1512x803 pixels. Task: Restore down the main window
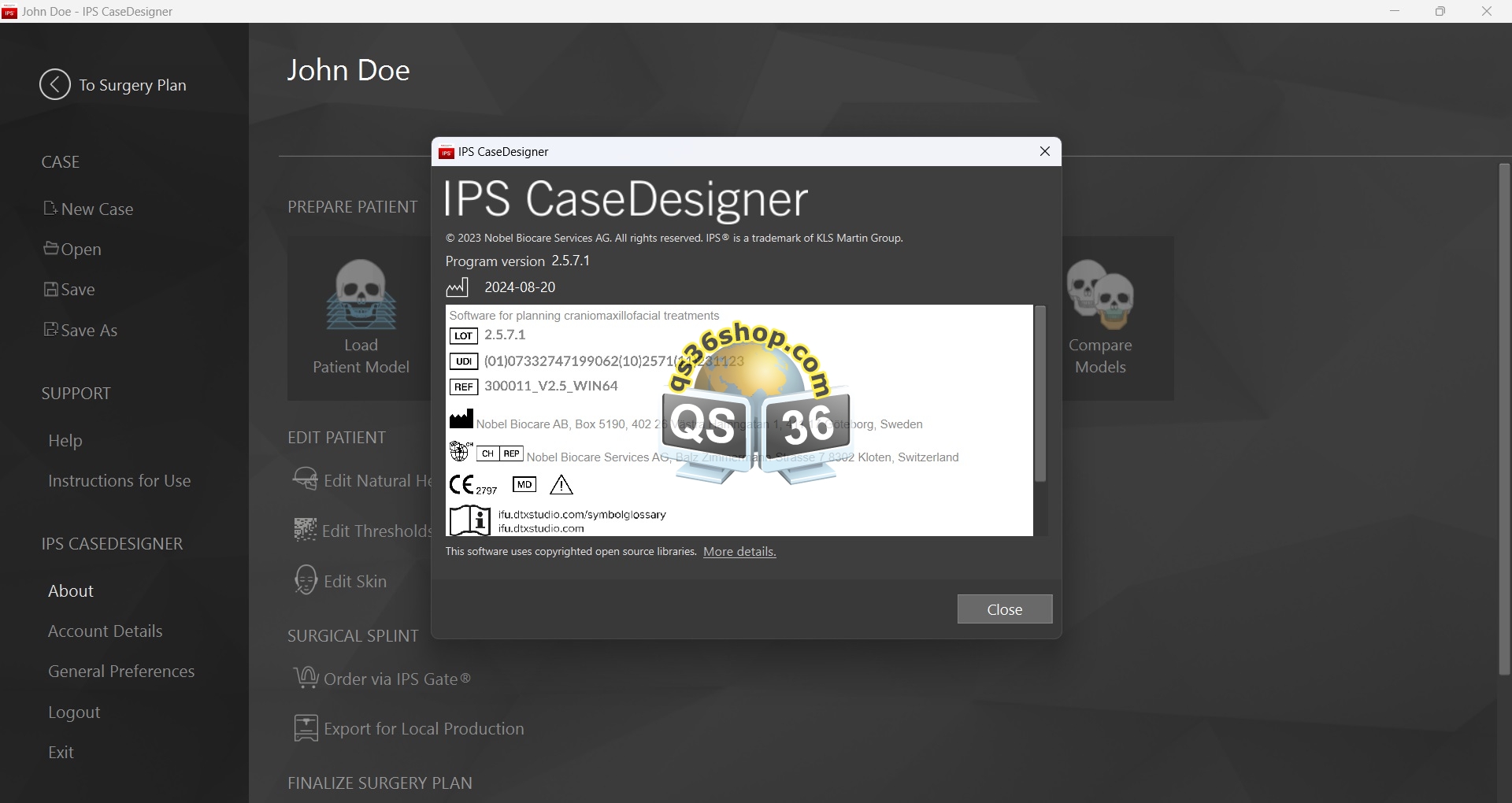(1440, 11)
